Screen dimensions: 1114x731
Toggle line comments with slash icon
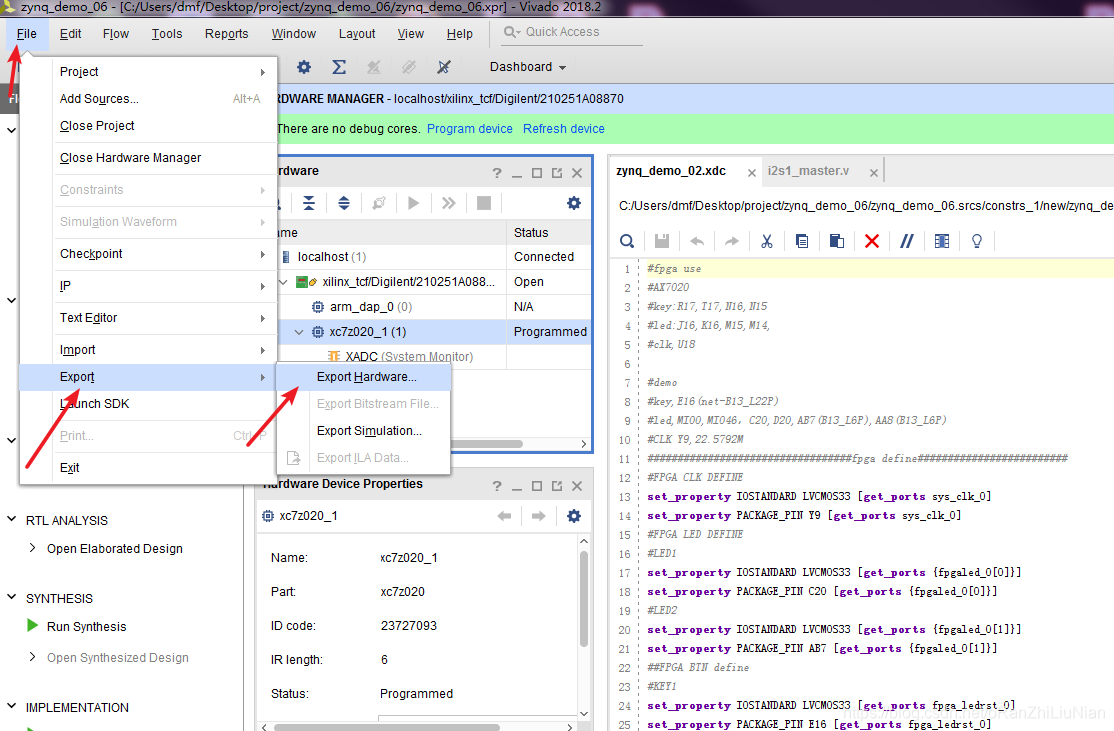pyautogui.click(x=907, y=241)
